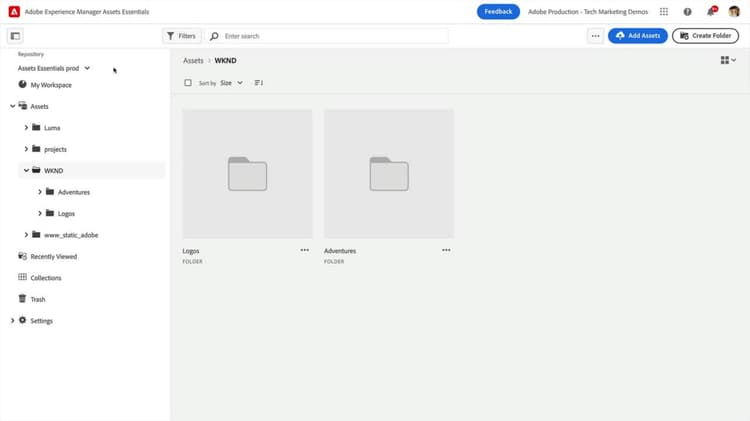
Task: Open the user profile avatar
Action: coord(734,11)
